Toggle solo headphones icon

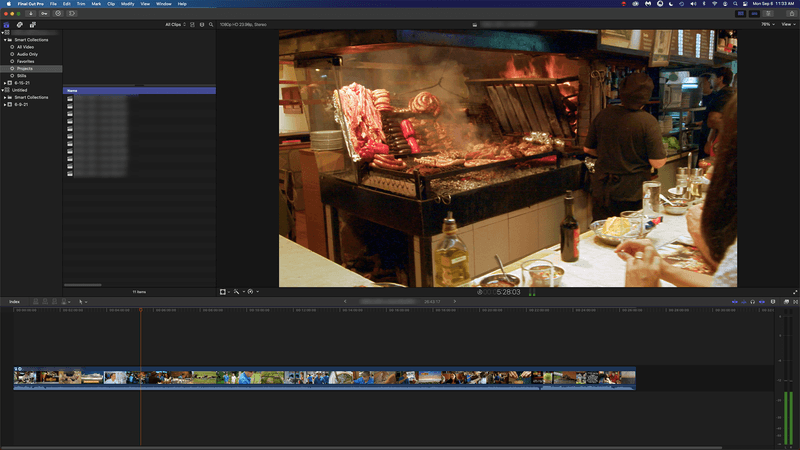pos(753,302)
